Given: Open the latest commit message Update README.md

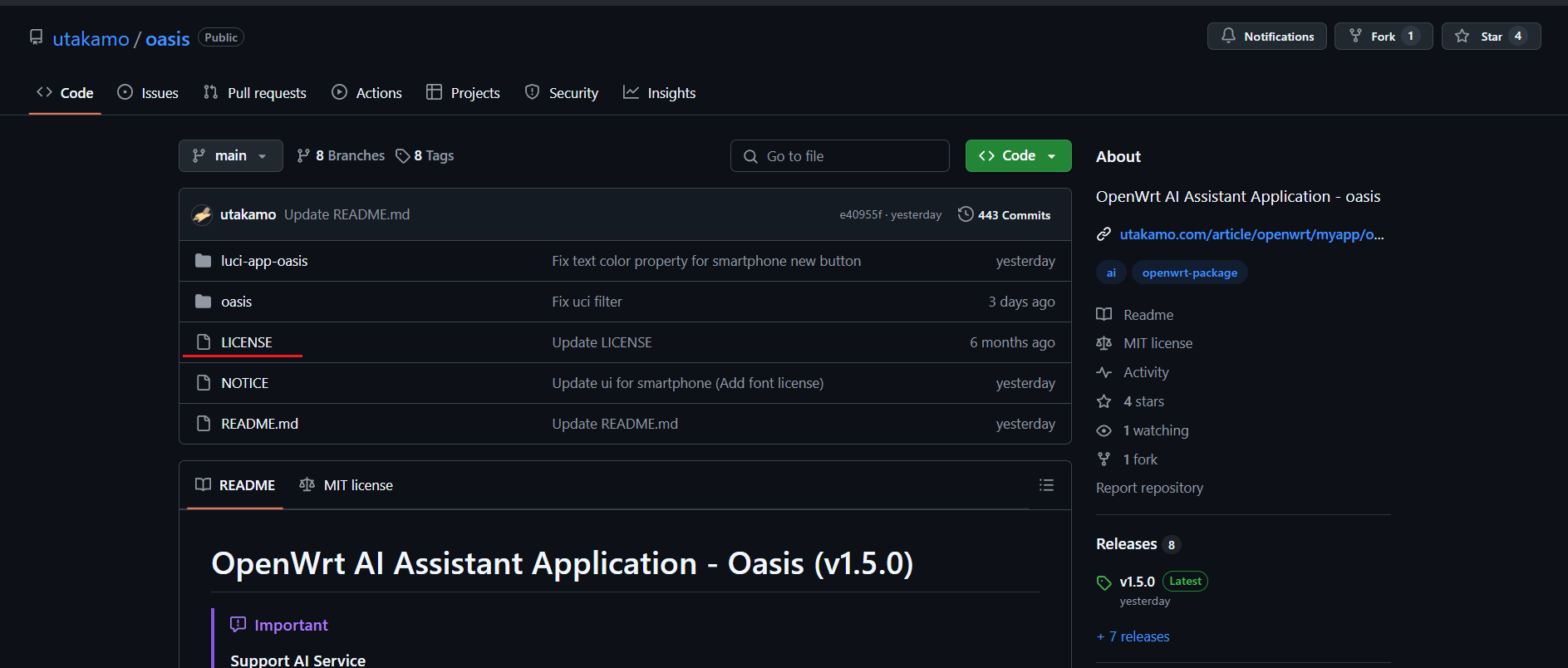Looking at the screenshot, I should click(347, 215).
